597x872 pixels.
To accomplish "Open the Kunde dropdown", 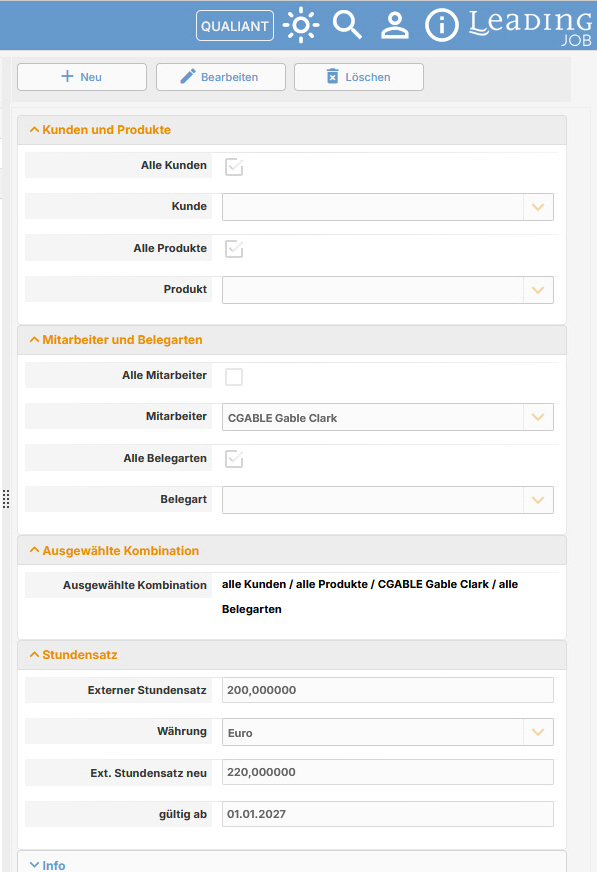I will 387,207.
